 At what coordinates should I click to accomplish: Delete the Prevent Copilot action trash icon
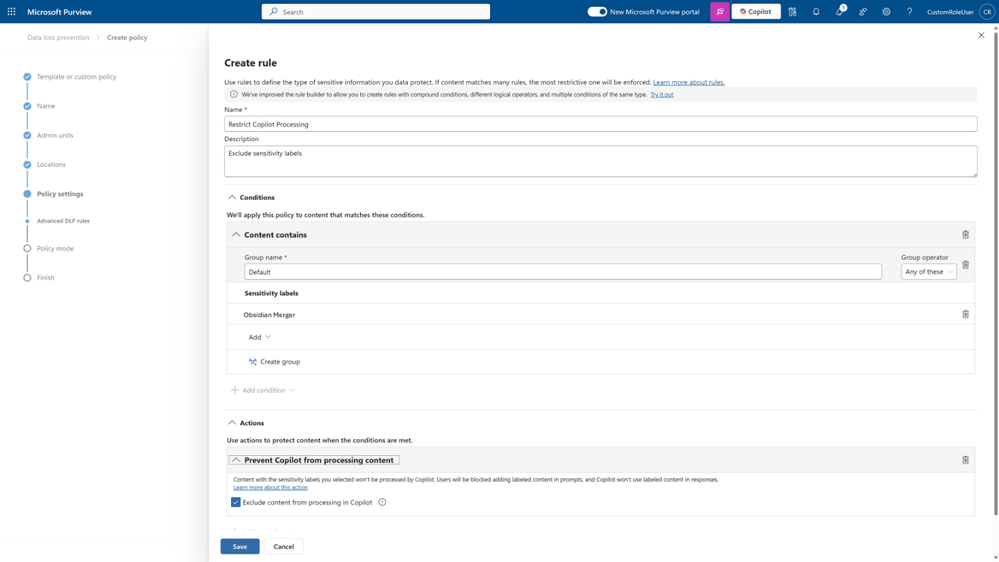click(x=965, y=459)
